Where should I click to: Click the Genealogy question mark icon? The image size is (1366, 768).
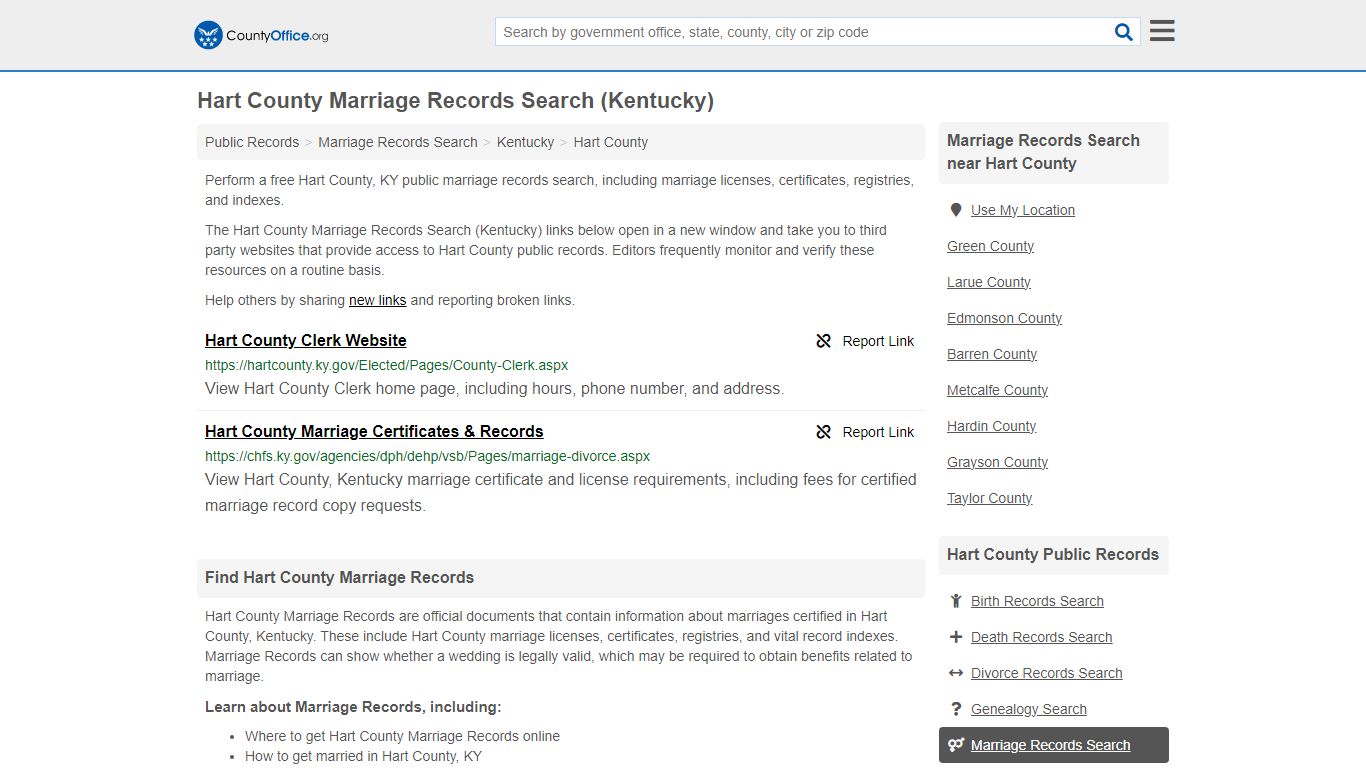pyautogui.click(x=956, y=709)
